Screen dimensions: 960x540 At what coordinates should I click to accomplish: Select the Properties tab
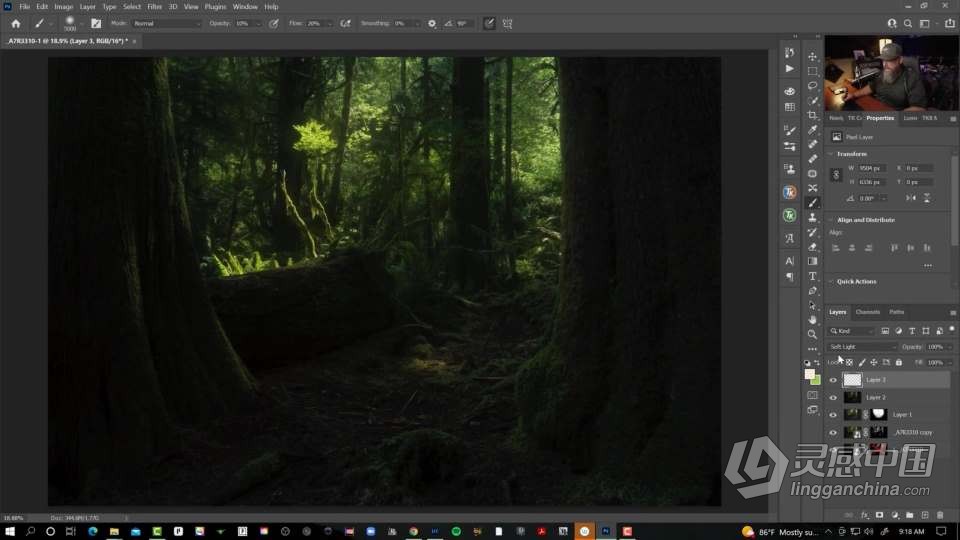880,118
